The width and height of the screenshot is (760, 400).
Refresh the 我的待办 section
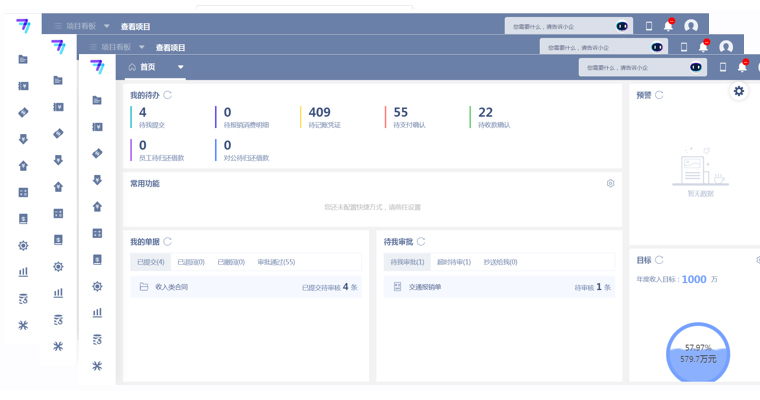click(x=167, y=95)
